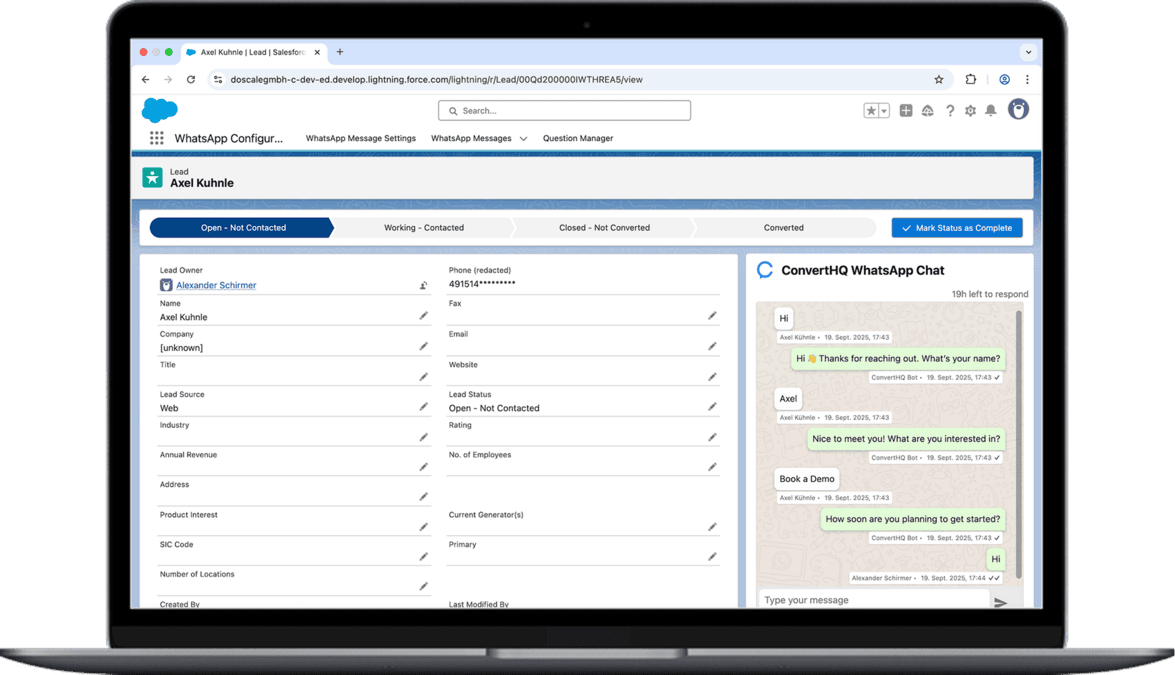Expand the favorites list dropdown arrow
This screenshot has width=1175, height=675.
(884, 111)
